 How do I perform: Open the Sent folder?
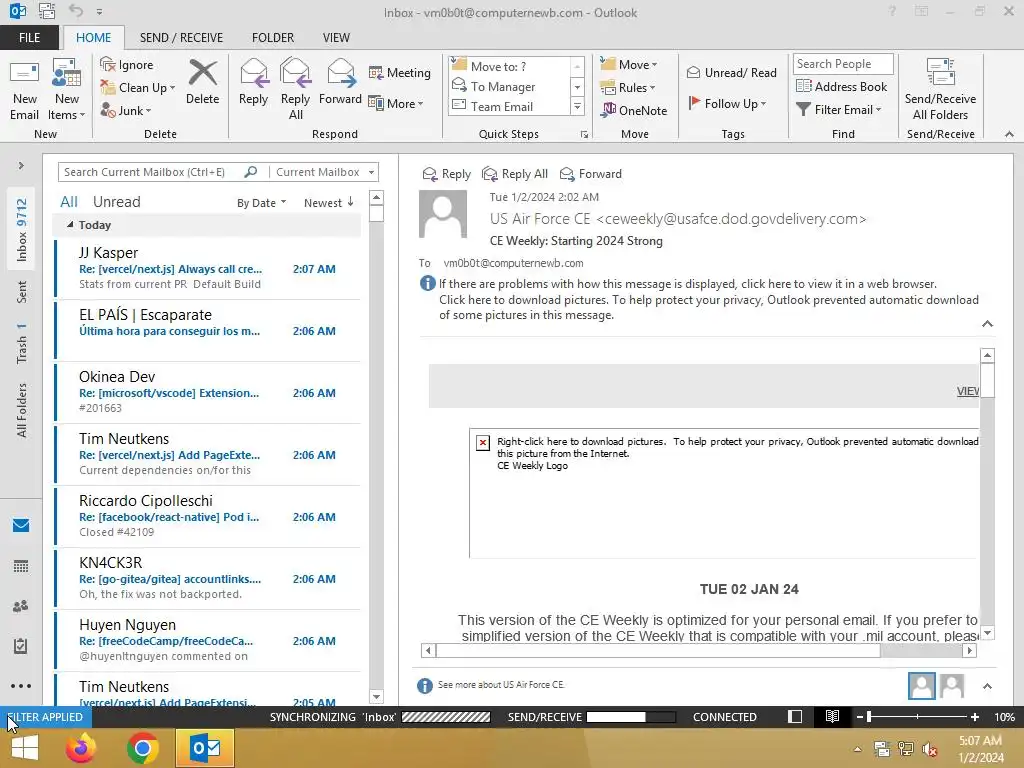click(x=22, y=291)
